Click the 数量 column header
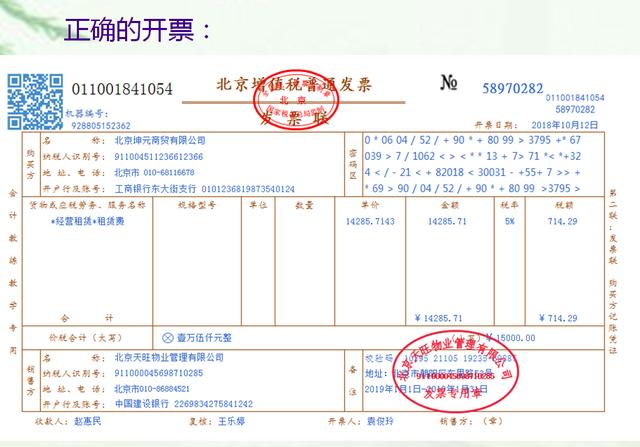 (x=304, y=205)
